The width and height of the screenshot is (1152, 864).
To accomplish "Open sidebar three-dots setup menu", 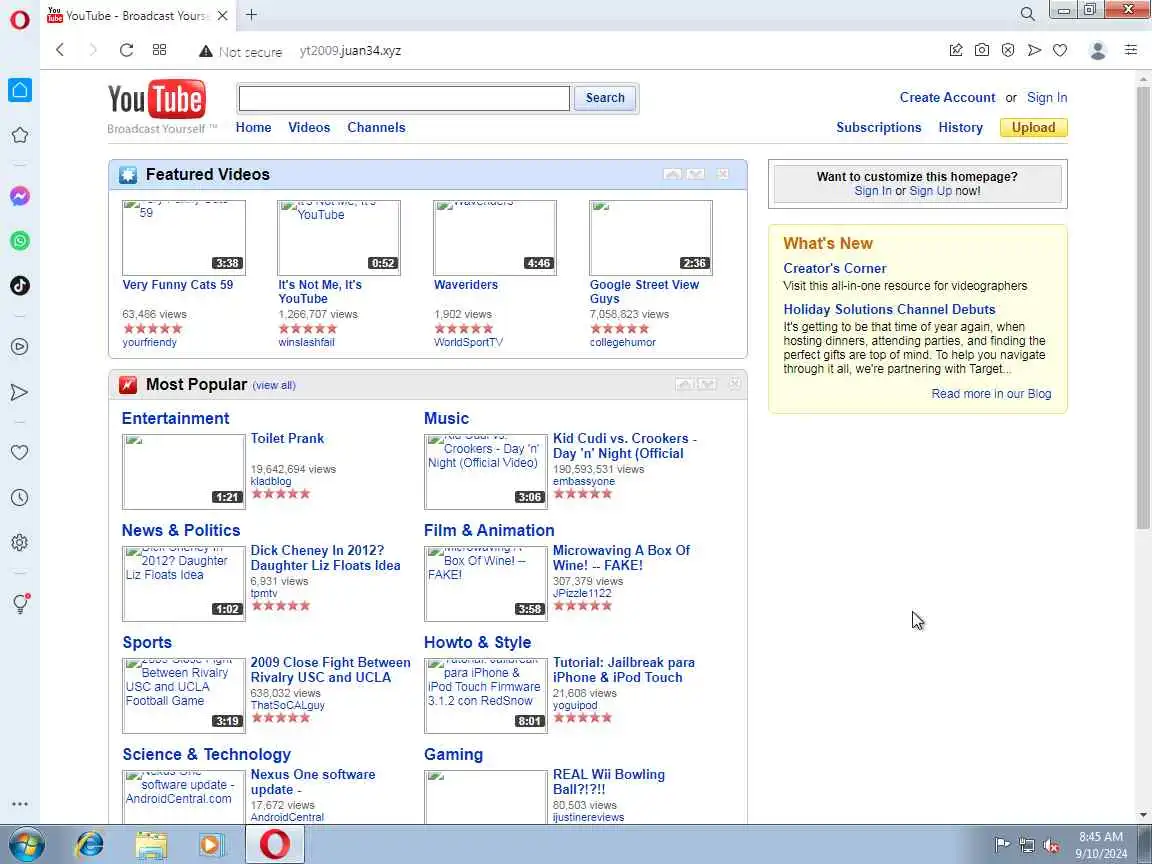I will pyautogui.click(x=20, y=804).
